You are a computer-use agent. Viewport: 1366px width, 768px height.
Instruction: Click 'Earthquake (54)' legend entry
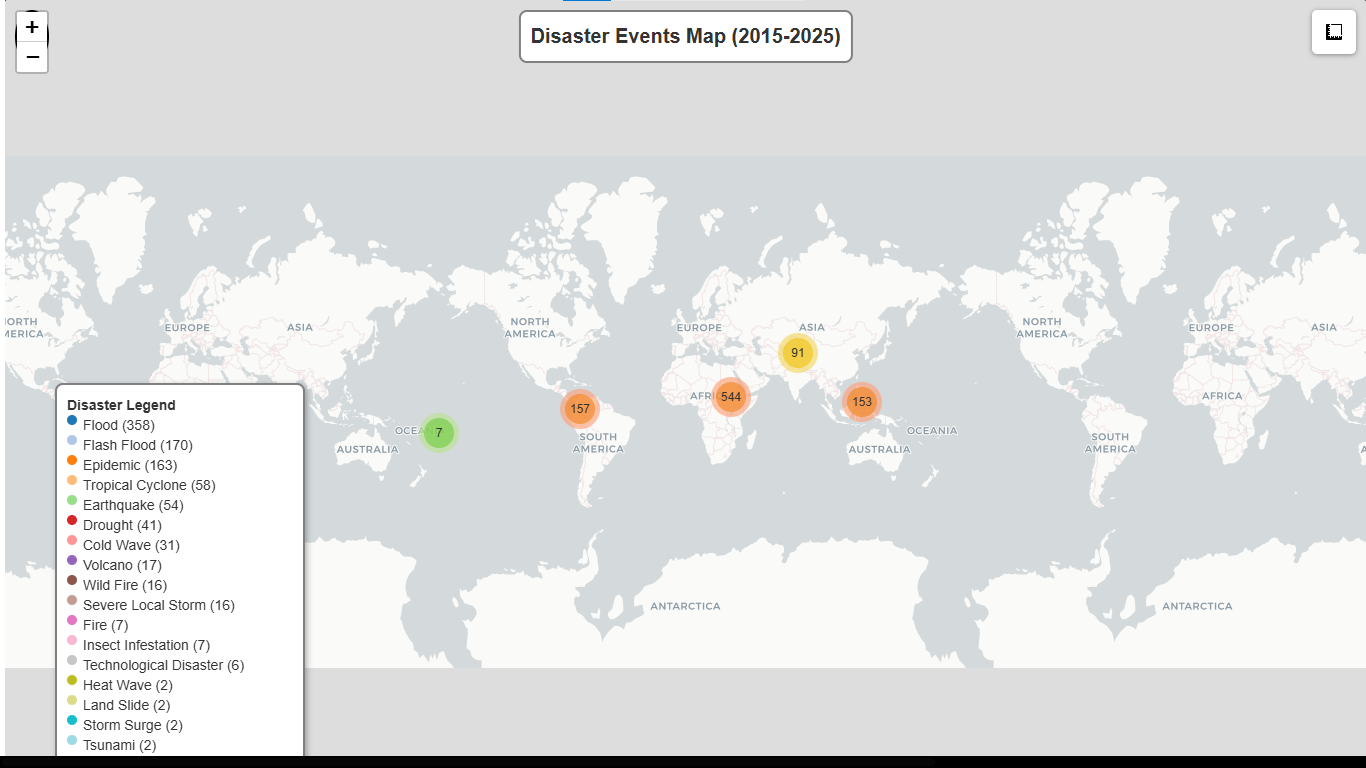133,505
